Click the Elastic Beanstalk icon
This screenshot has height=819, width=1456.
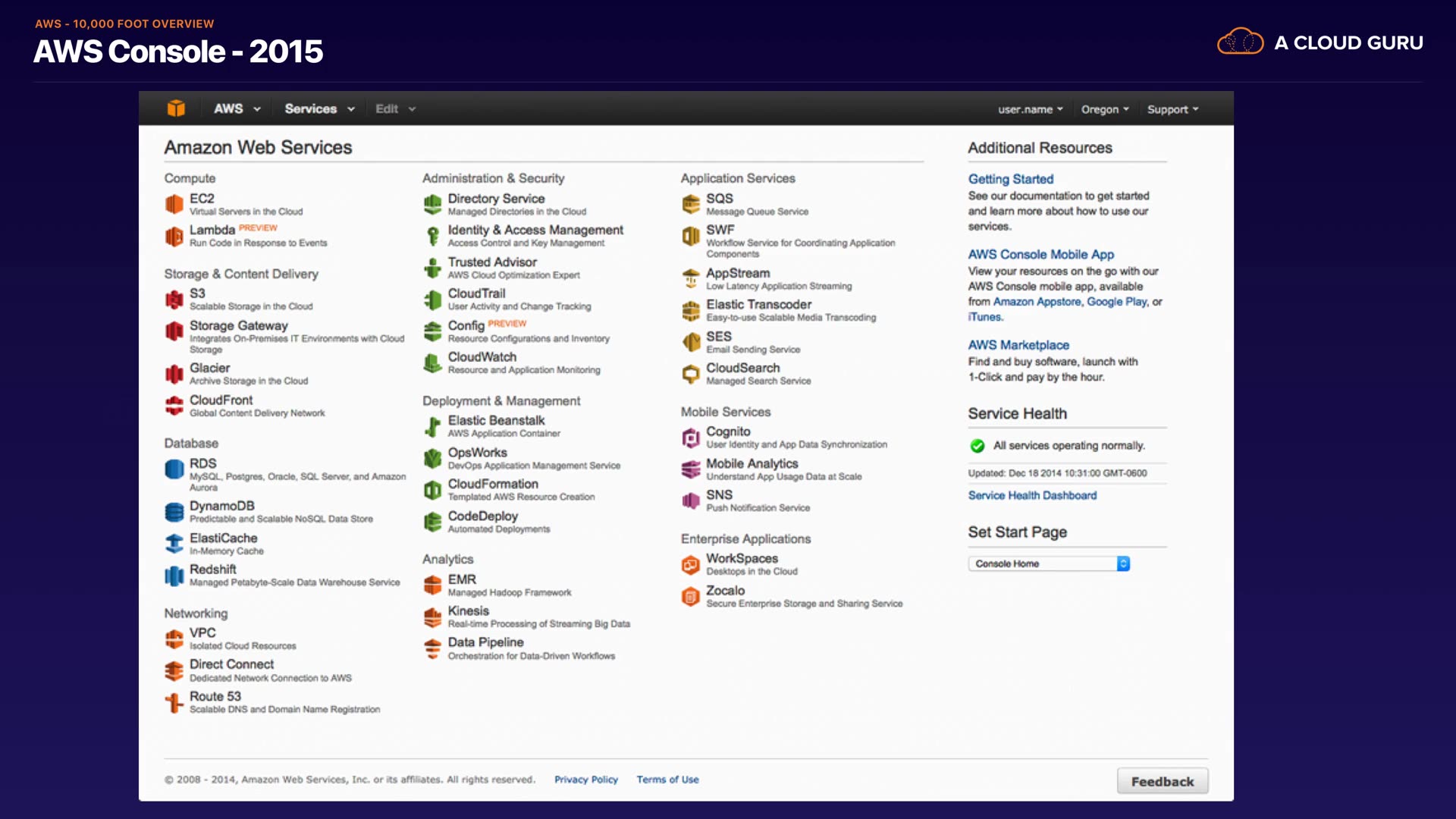tap(432, 426)
